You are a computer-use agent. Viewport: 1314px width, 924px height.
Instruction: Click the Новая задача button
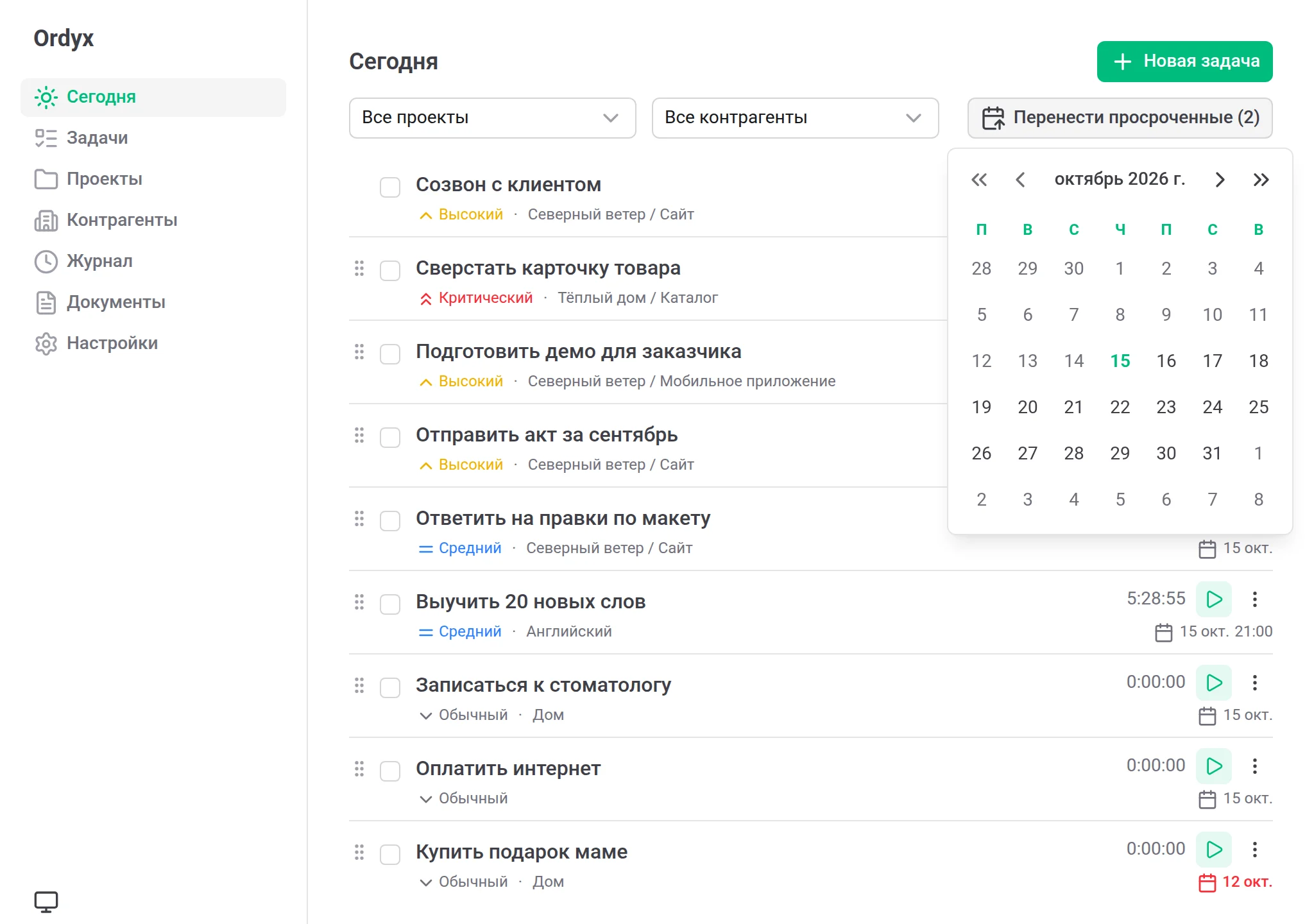[1185, 62]
